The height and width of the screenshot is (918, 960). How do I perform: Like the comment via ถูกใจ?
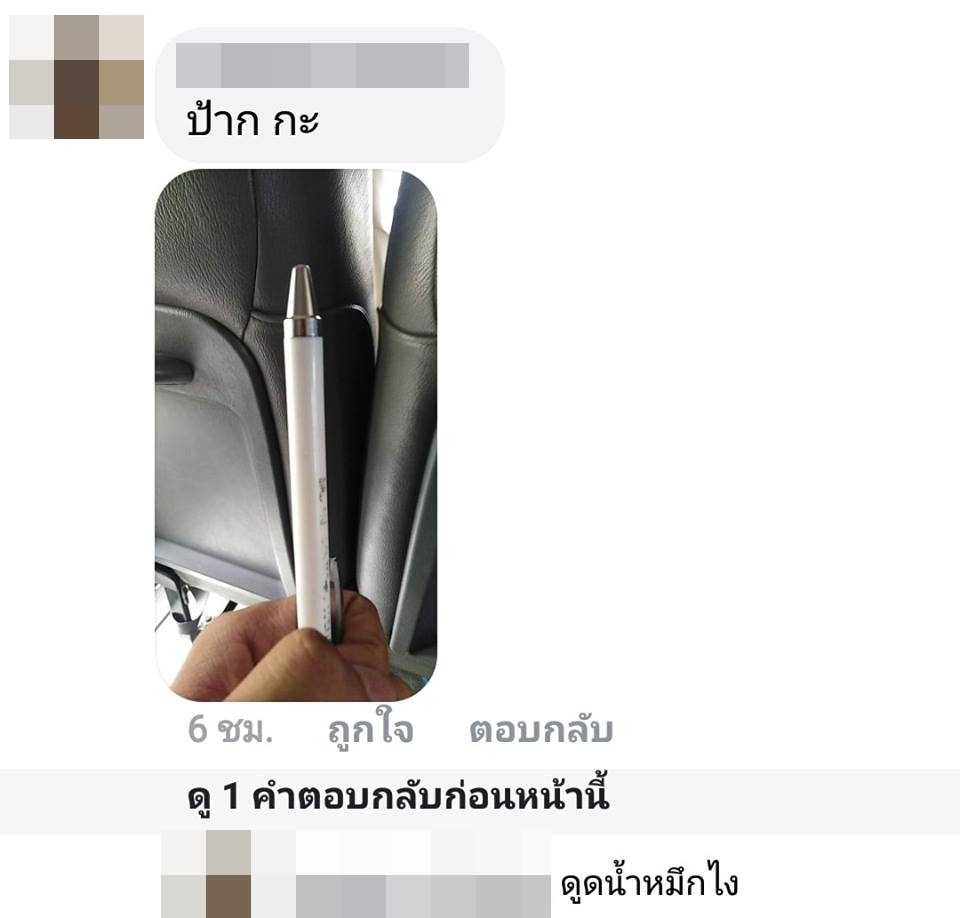371,729
